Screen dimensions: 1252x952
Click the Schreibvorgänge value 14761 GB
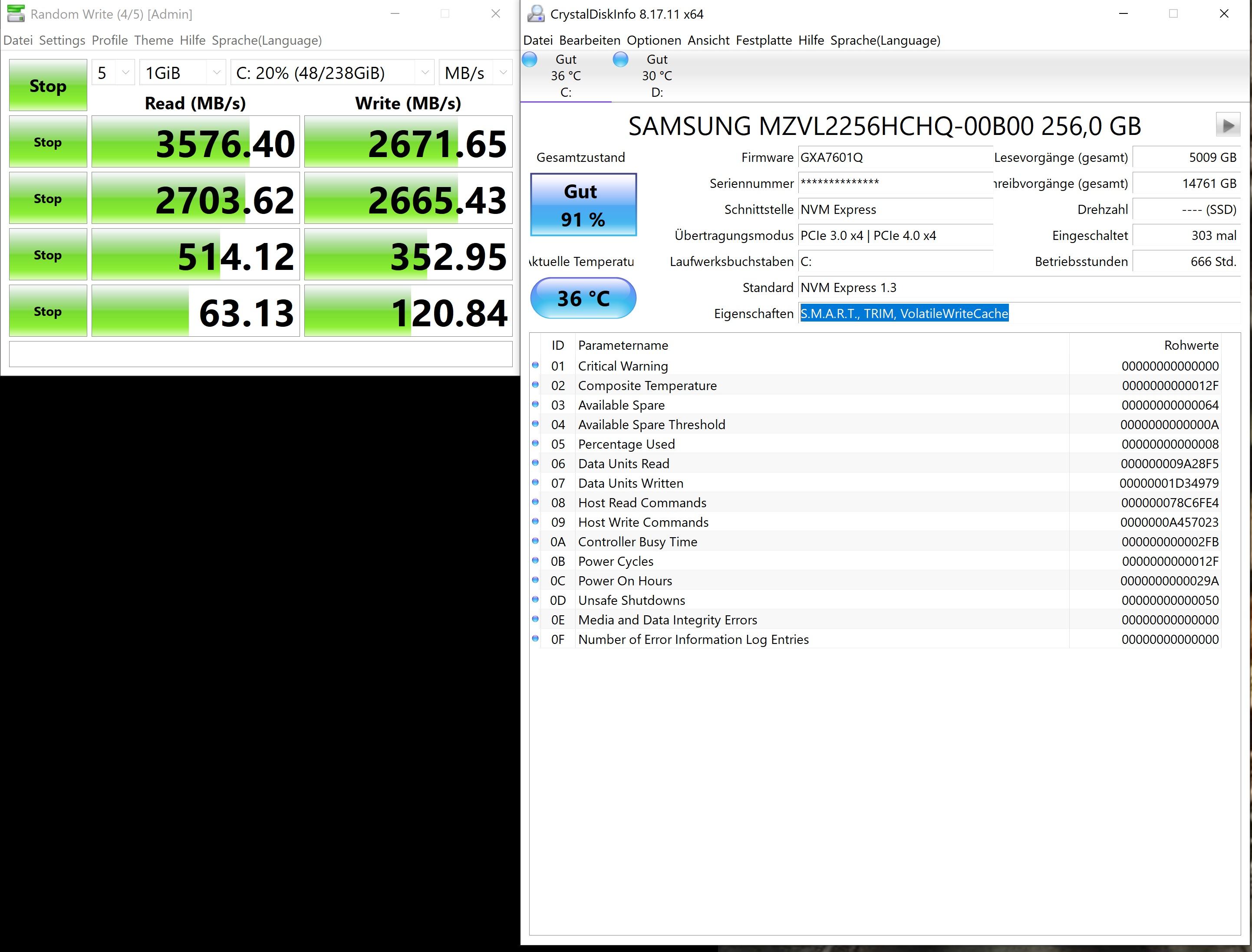click(1186, 184)
